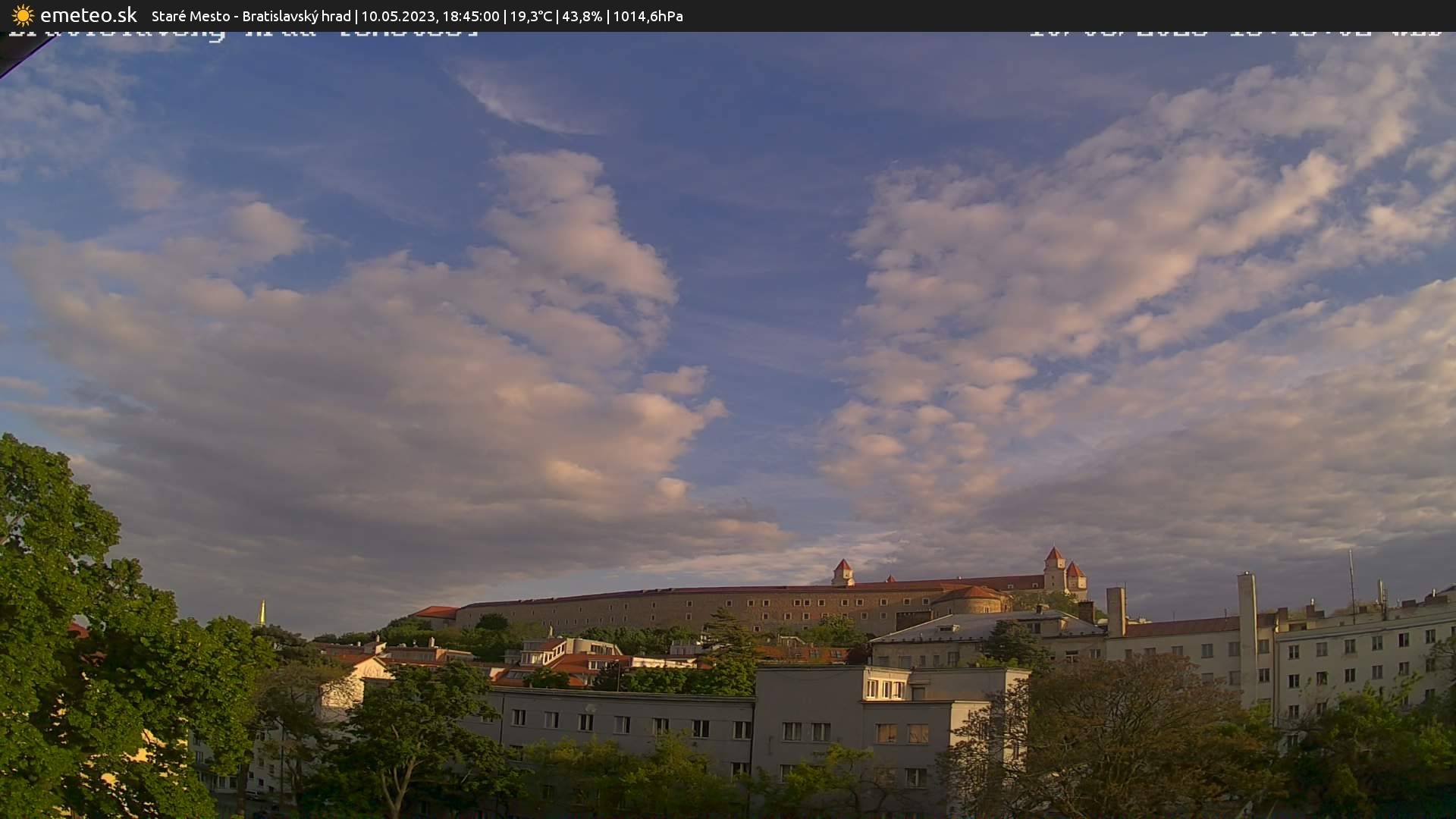The image size is (1456, 819).
Task: Toggle the faded Bratislavský hrad watermark text
Action: [x=243, y=33]
